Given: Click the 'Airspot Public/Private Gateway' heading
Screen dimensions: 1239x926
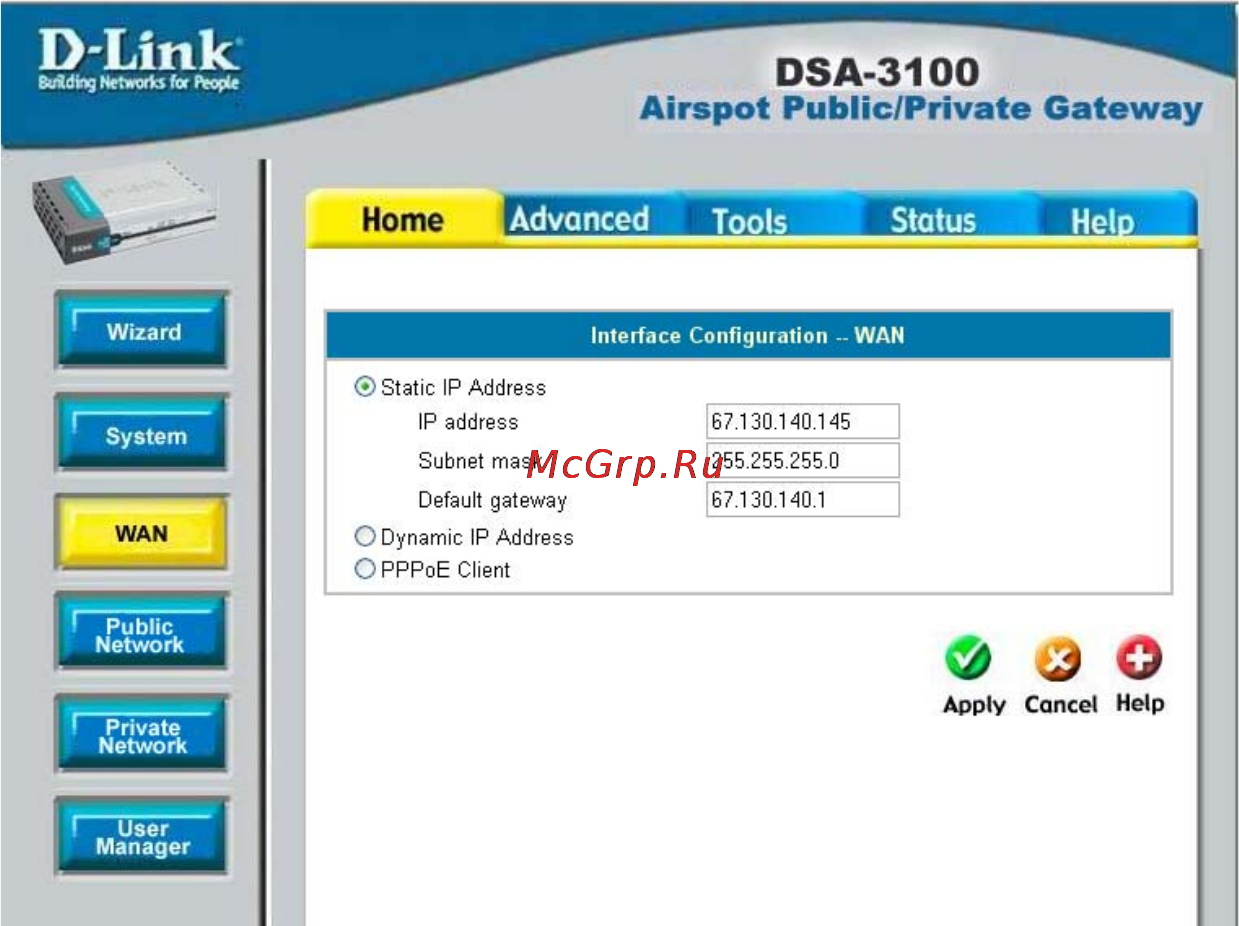Looking at the screenshot, I should pyautogui.click(x=921, y=109).
